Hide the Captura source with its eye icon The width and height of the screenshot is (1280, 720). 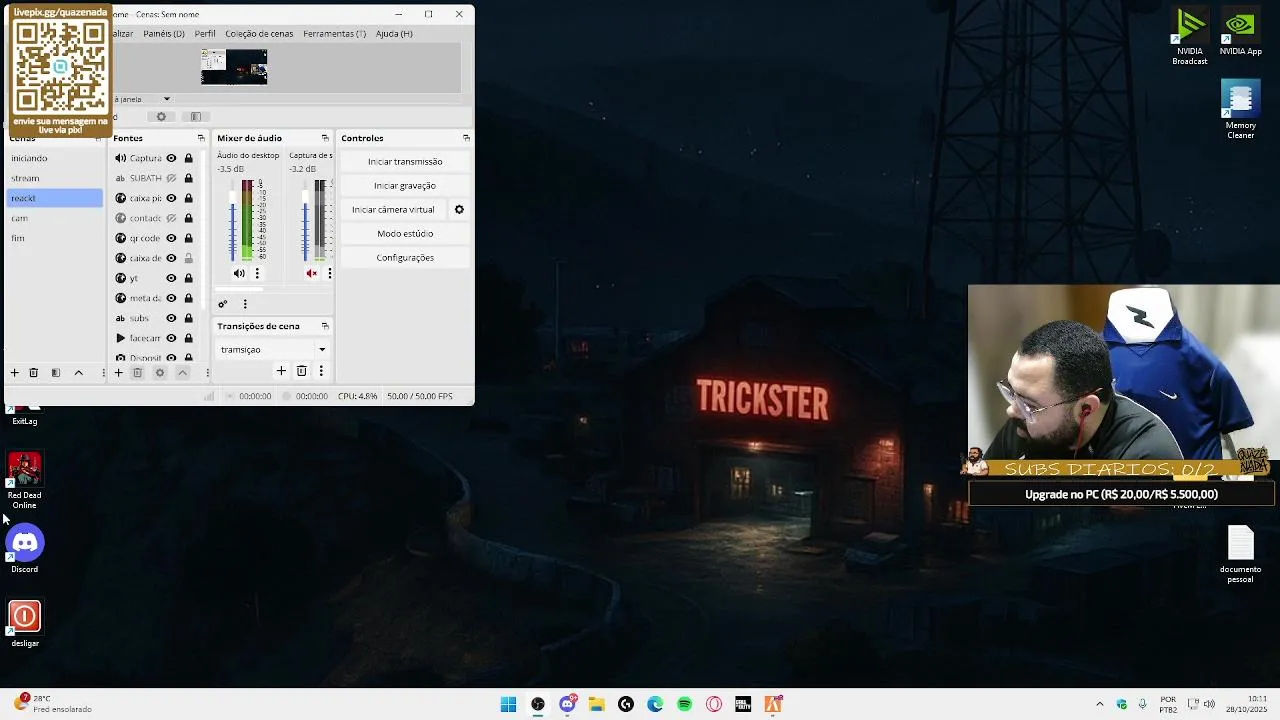(x=171, y=158)
